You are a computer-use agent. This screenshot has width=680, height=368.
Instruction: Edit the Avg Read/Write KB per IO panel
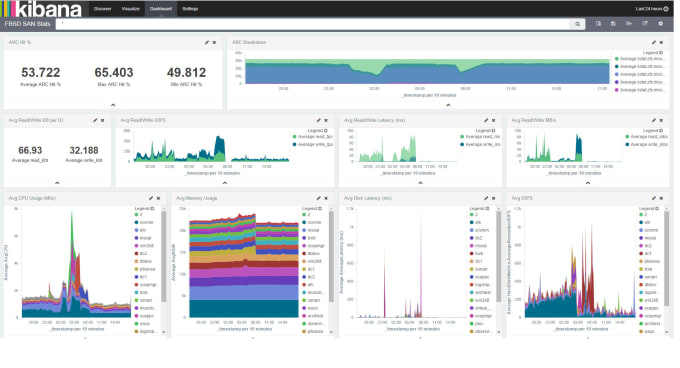point(95,120)
